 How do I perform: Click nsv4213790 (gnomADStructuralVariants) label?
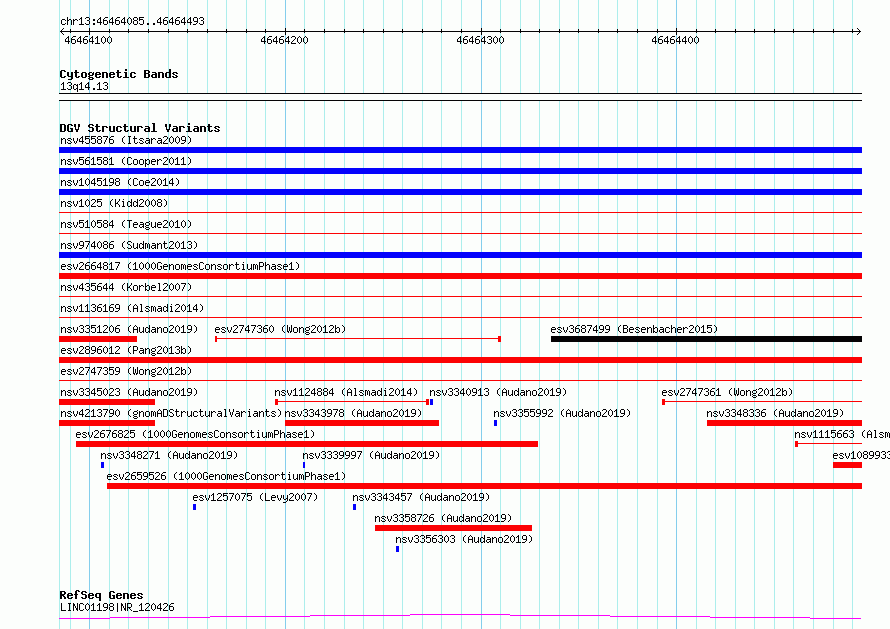pyautogui.click(x=171, y=413)
